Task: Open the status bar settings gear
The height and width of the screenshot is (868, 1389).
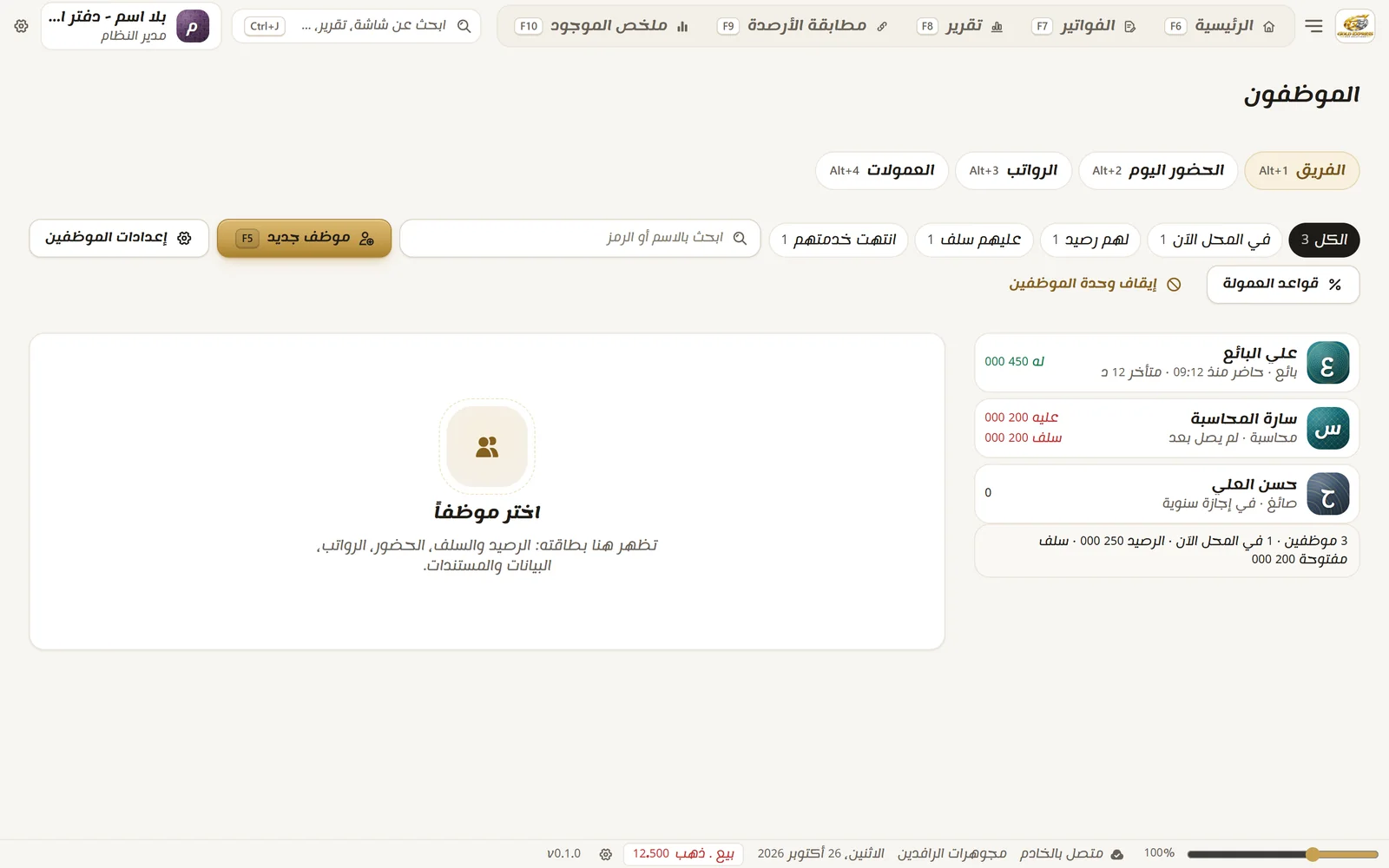Action: (x=606, y=854)
